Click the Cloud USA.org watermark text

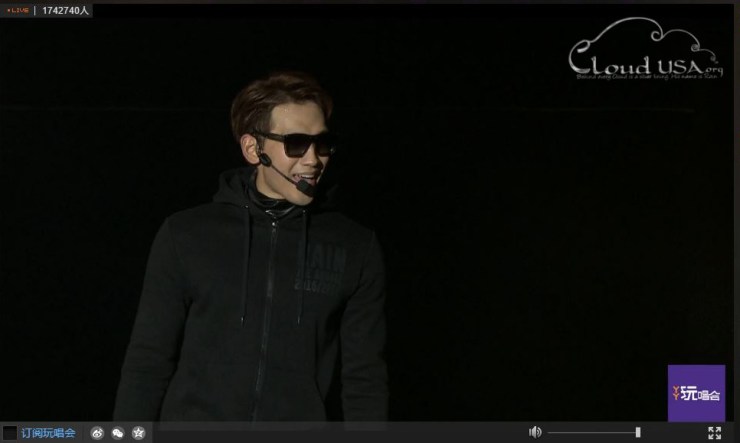[640, 62]
